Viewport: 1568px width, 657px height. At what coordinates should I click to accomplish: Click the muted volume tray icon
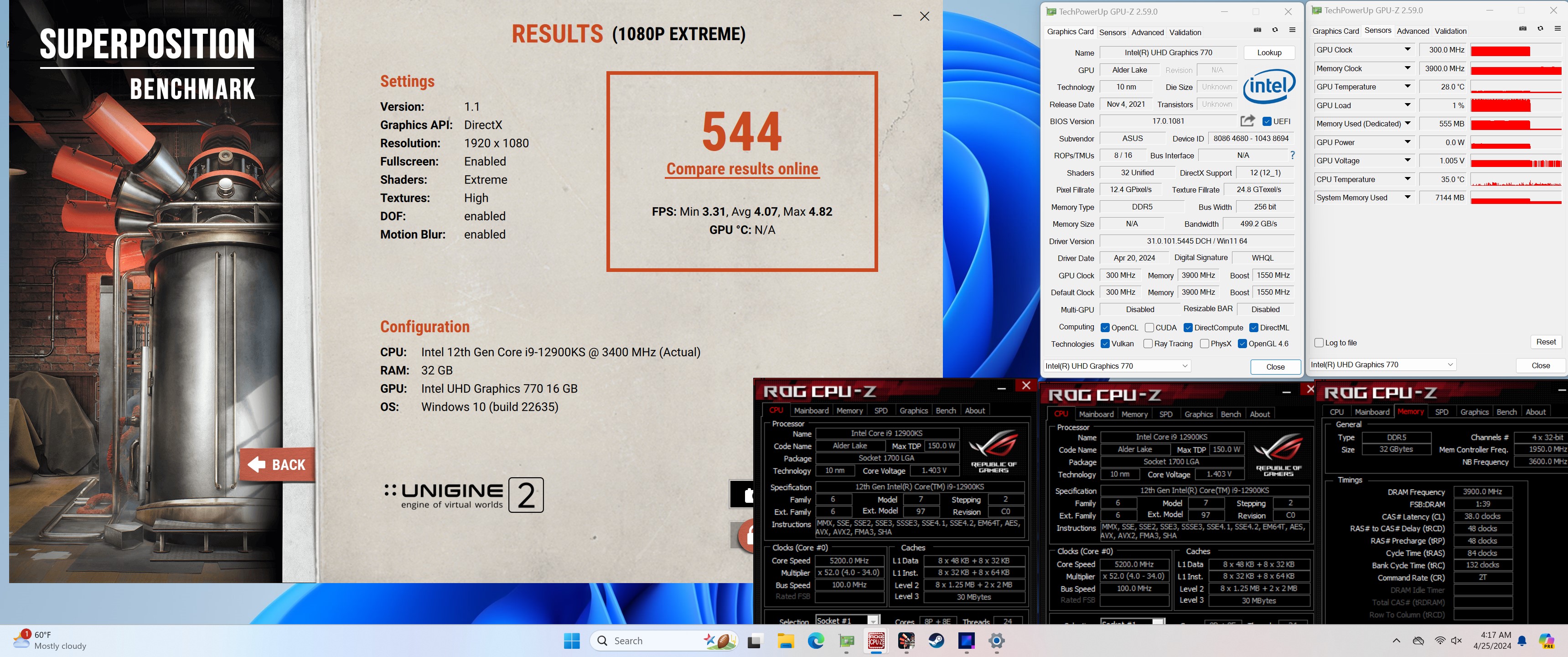pos(1456,641)
